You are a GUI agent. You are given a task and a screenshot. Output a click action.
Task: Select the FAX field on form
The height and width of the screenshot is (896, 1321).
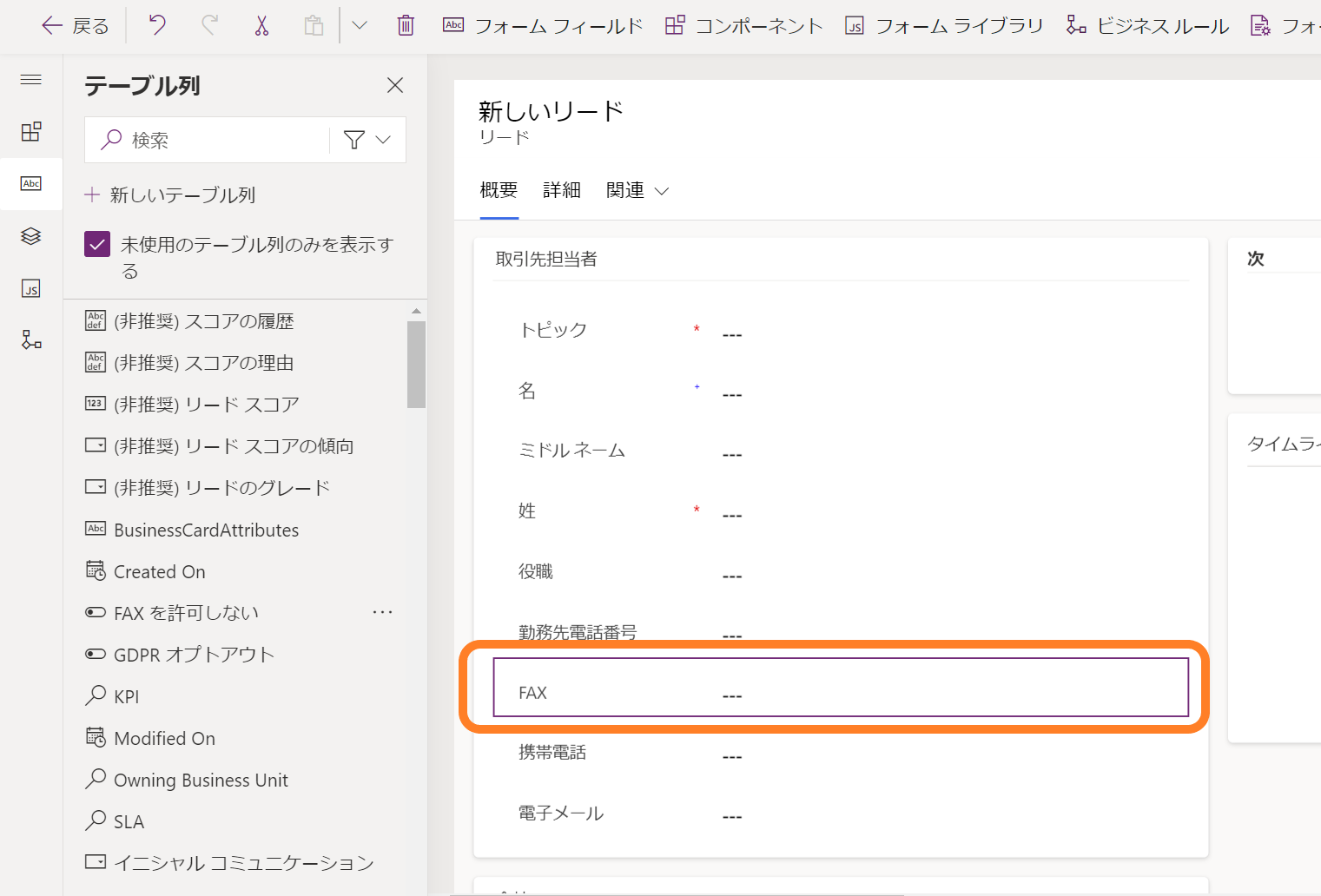pyautogui.click(x=841, y=688)
